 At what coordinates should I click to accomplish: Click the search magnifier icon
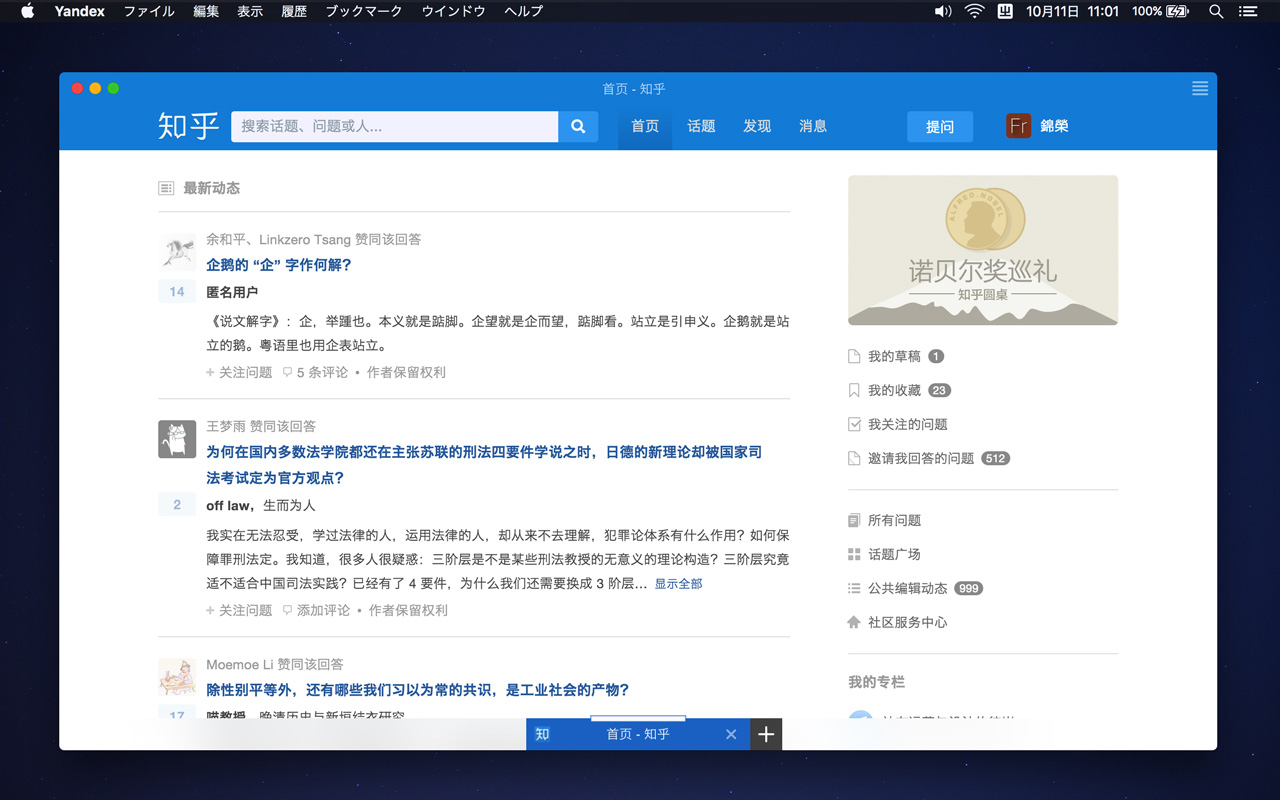click(577, 126)
